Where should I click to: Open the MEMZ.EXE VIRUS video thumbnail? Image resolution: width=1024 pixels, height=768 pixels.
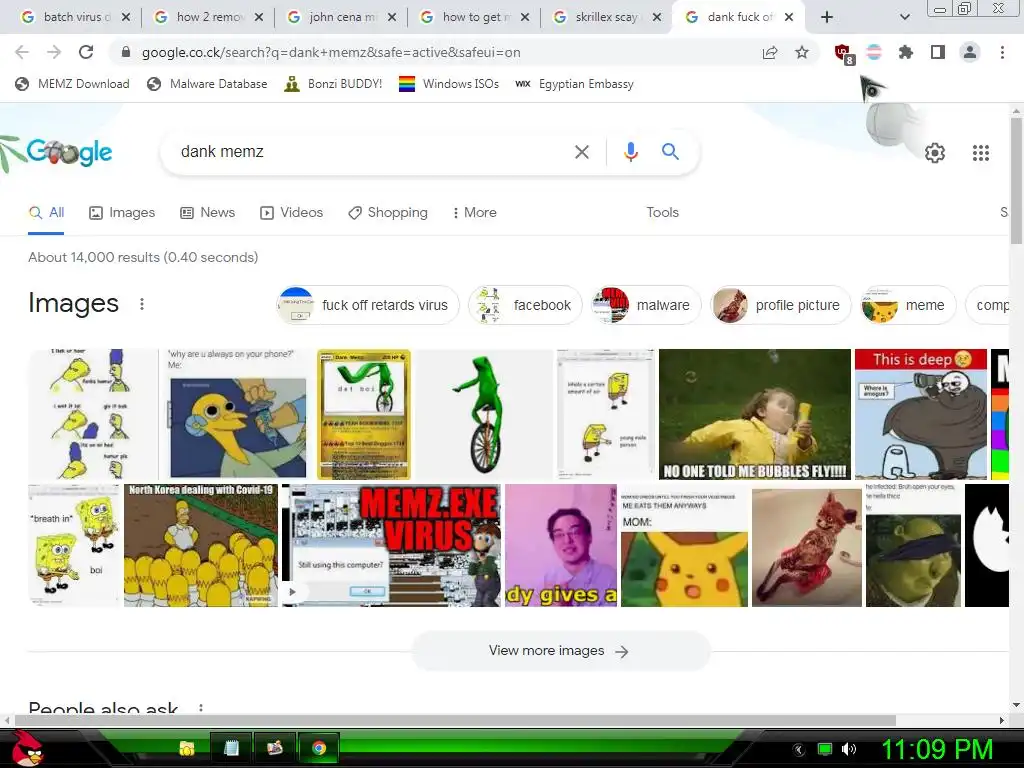(x=391, y=545)
